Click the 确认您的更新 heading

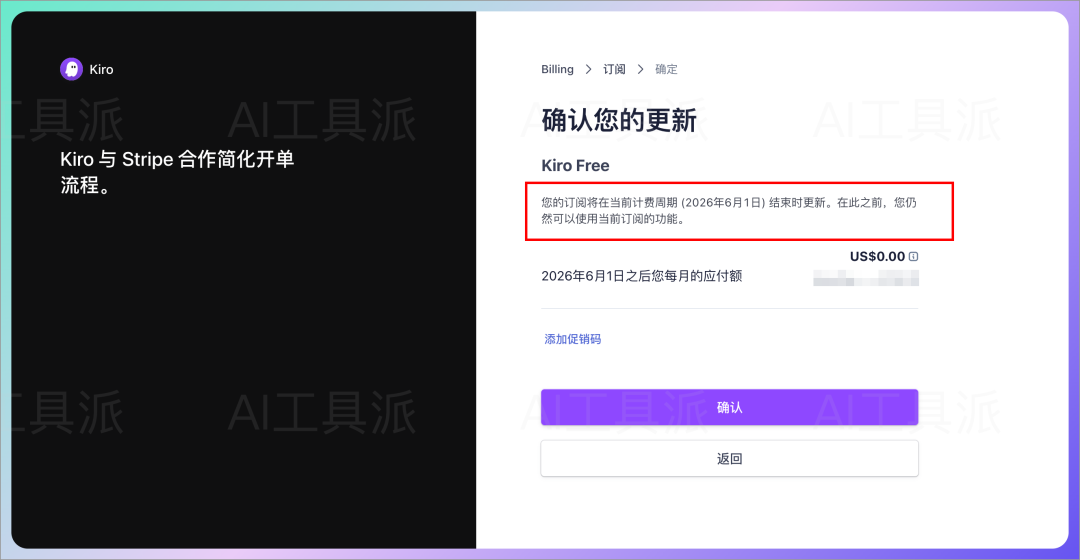[619, 120]
